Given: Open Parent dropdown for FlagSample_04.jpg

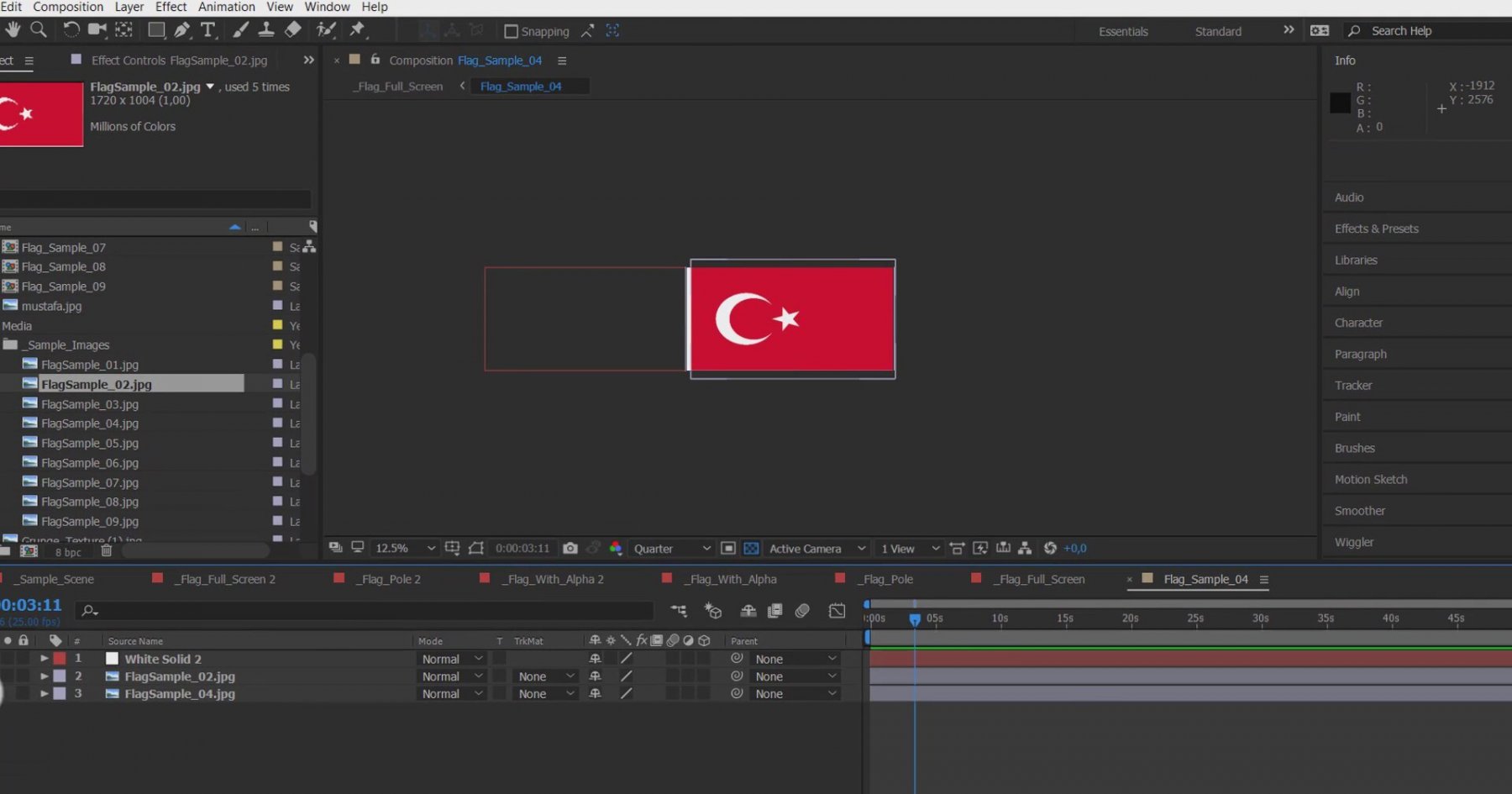Looking at the screenshot, I should [795, 694].
